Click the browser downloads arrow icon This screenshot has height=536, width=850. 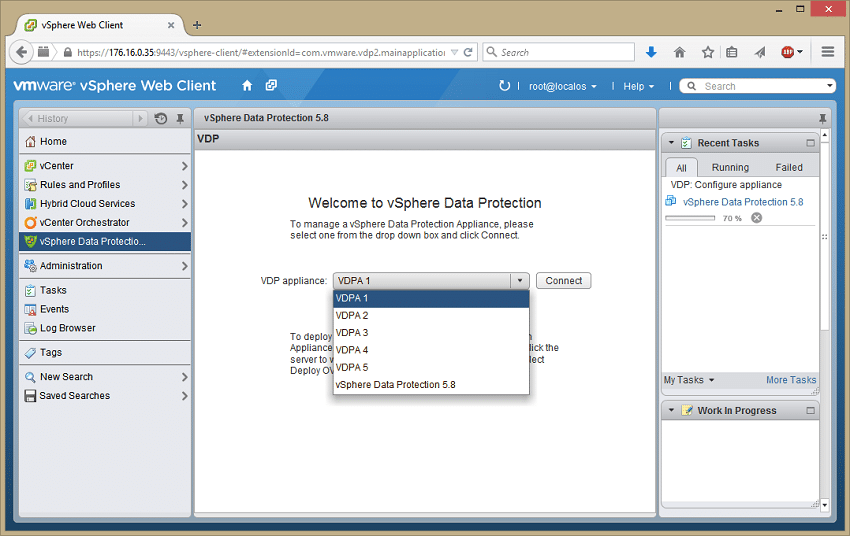click(x=652, y=52)
